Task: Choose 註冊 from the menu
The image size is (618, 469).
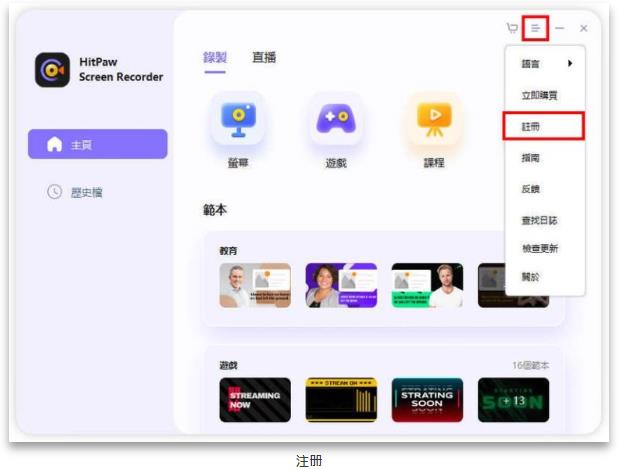Action: (x=544, y=126)
